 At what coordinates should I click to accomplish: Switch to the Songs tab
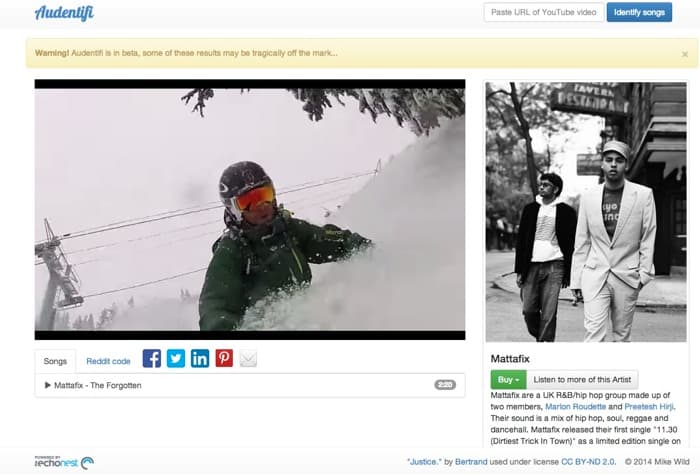point(55,361)
